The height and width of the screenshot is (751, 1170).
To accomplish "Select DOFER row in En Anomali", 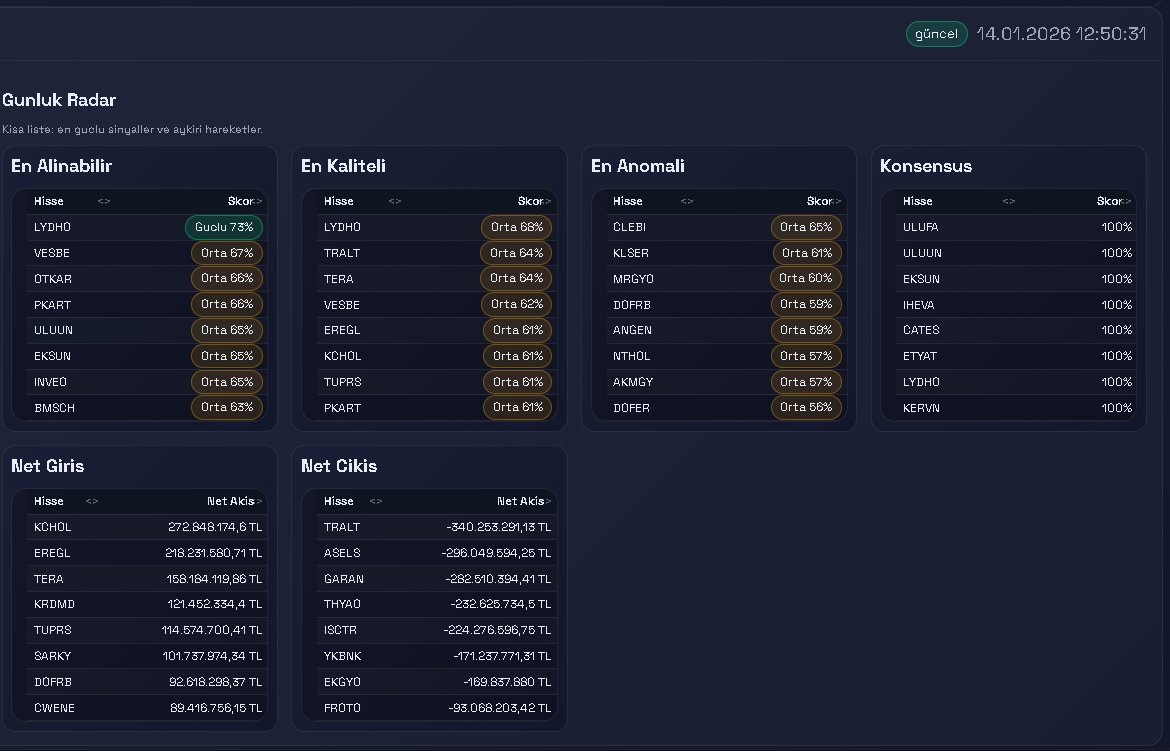I will coord(727,408).
